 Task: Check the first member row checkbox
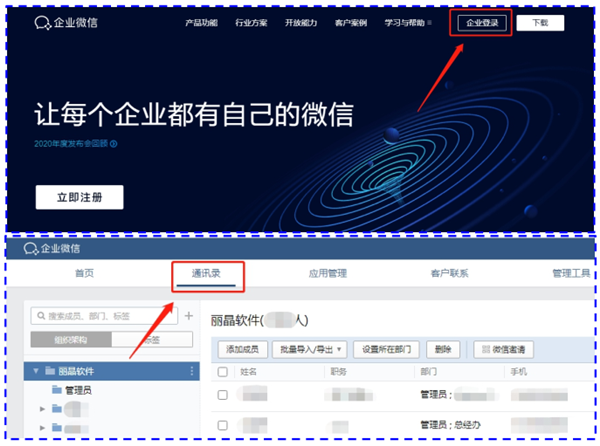coord(222,395)
